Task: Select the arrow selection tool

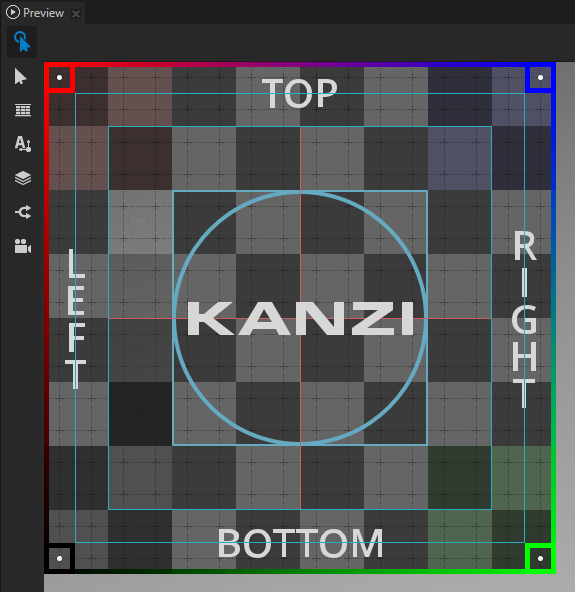Action: (20, 77)
